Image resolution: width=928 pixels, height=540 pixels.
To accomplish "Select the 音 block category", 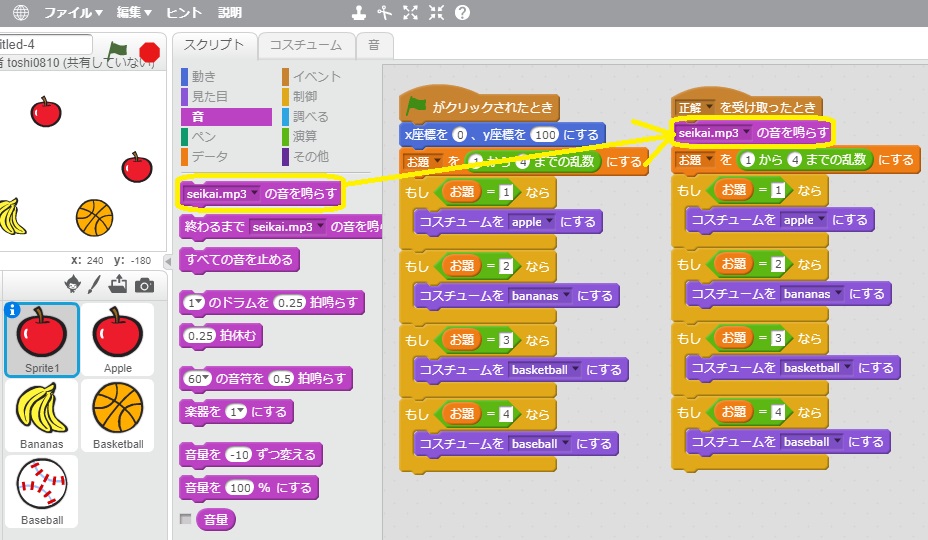I will (x=226, y=117).
